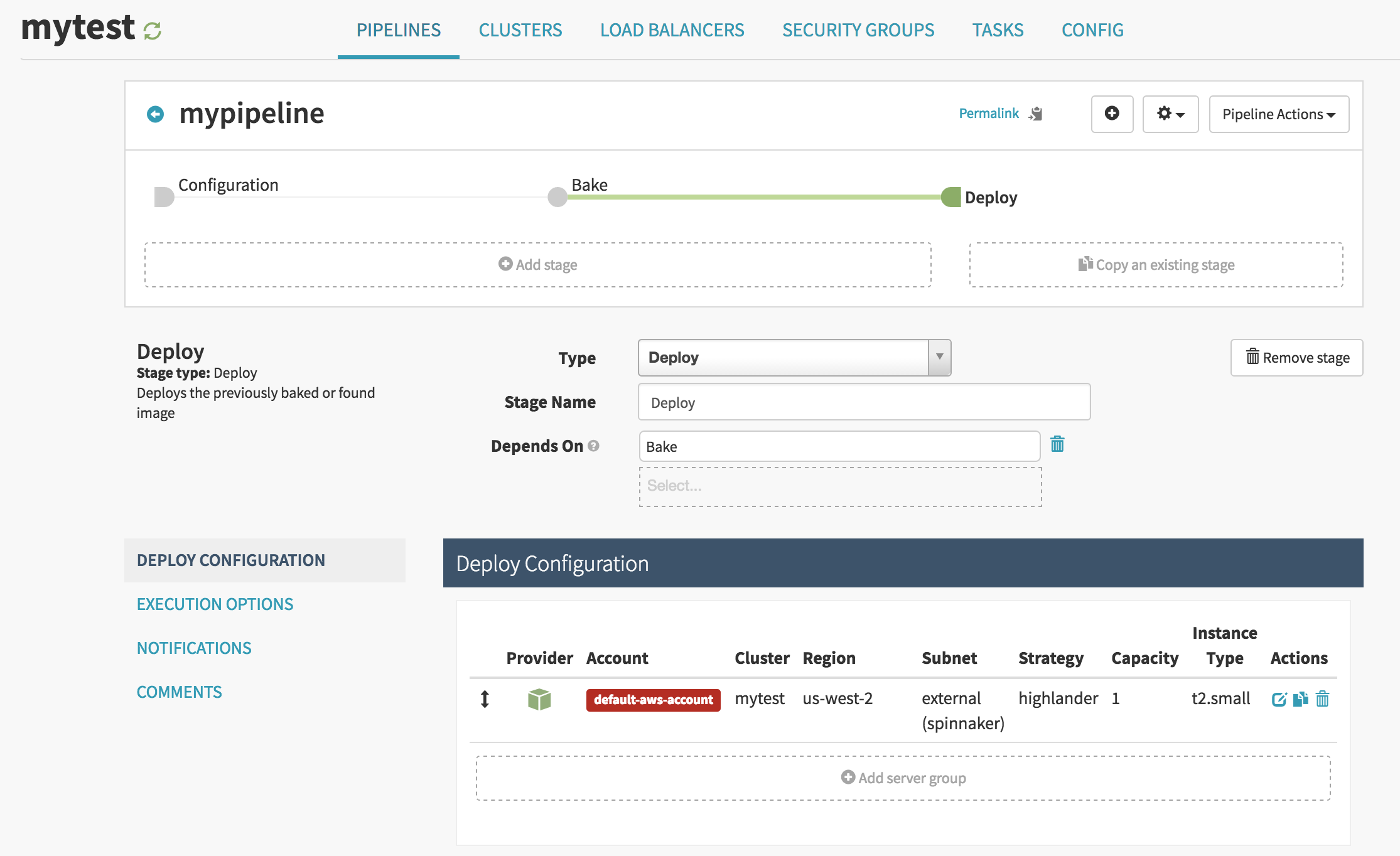Open the gear settings dropdown
Image resolution: width=1400 pixels, height=856 pixels.
tap(1170, 114)
